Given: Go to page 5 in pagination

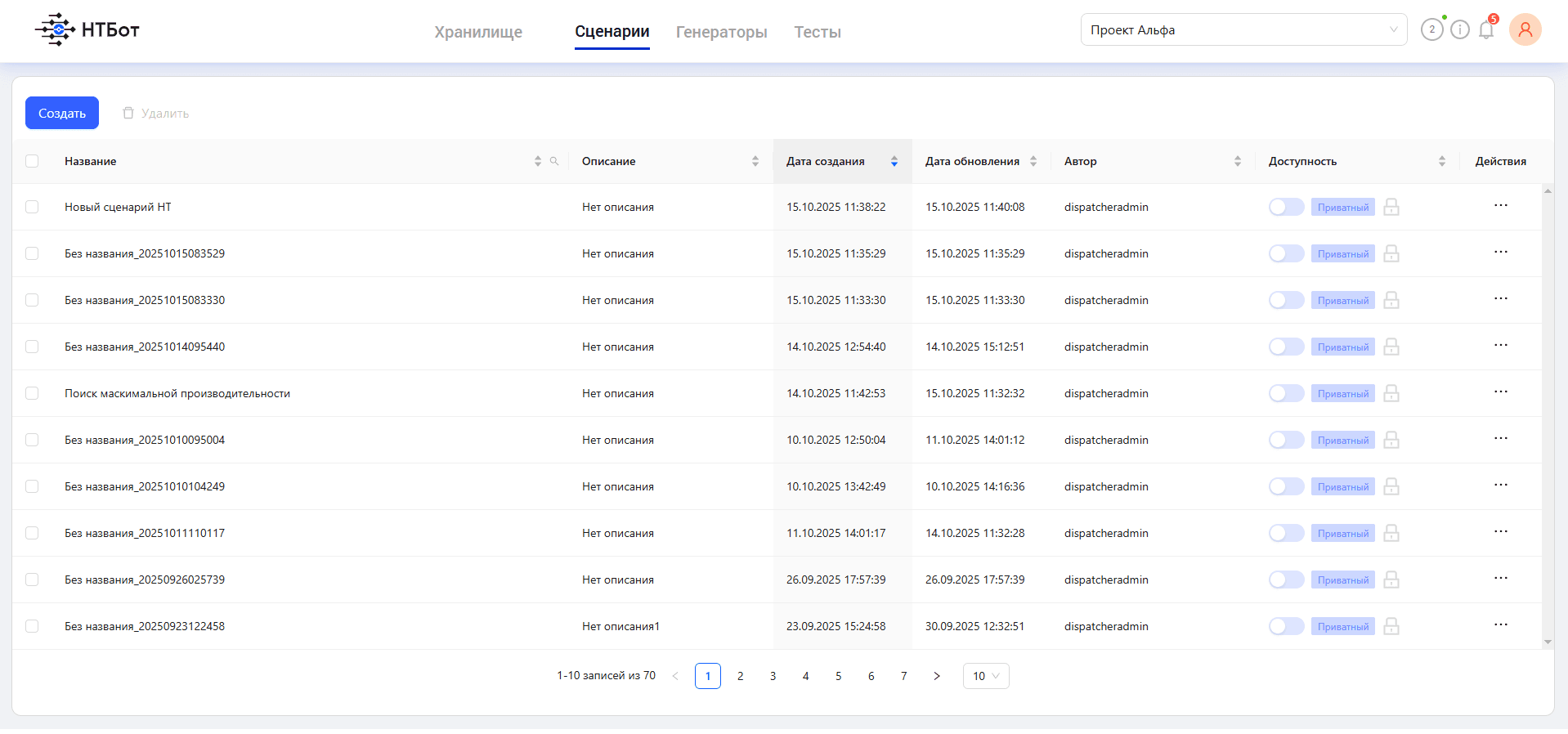Looking at the screenshot, I should (839, 676).
